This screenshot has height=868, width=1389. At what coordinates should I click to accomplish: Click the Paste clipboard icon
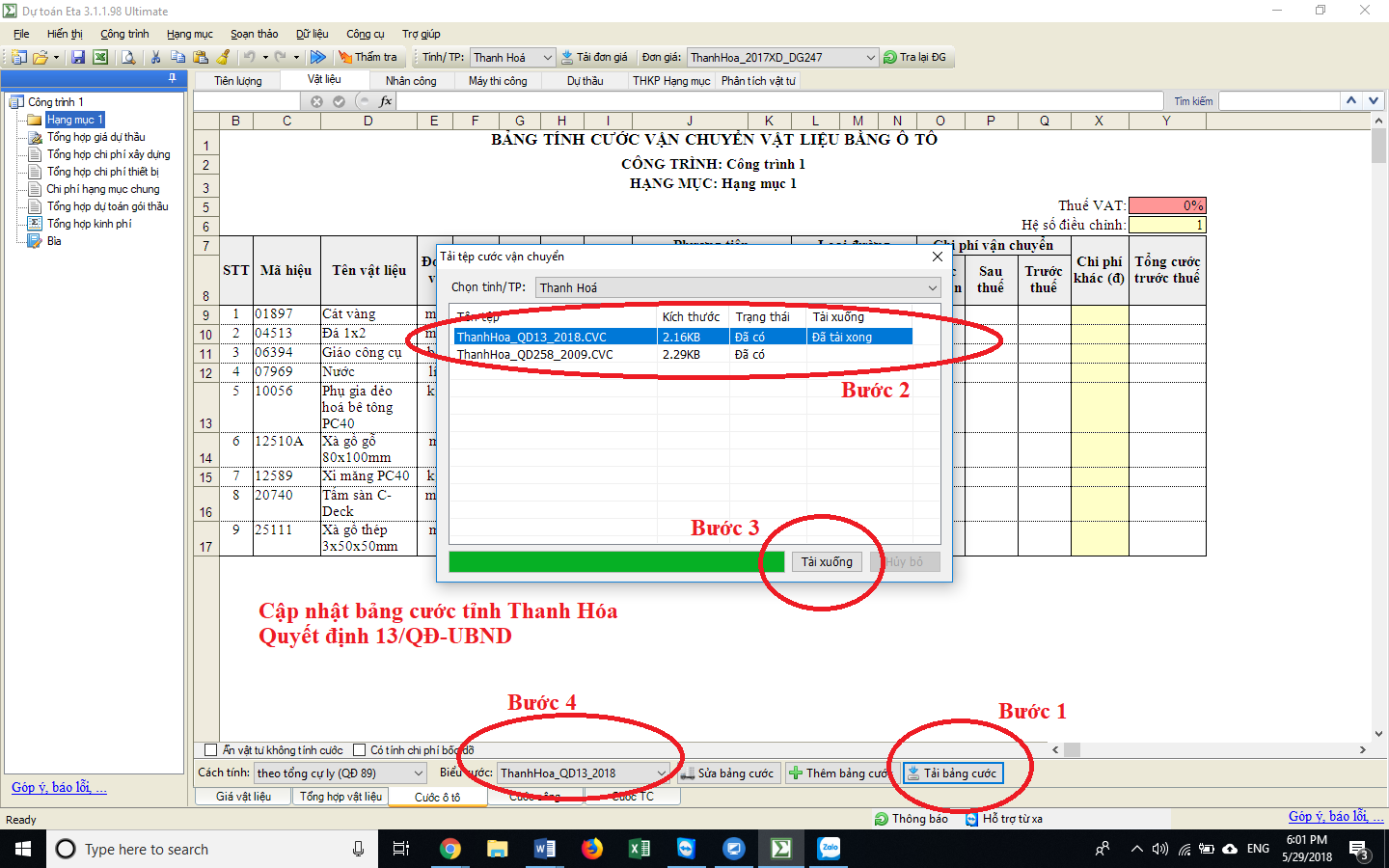pyautogui.click(x=201, y=58)
